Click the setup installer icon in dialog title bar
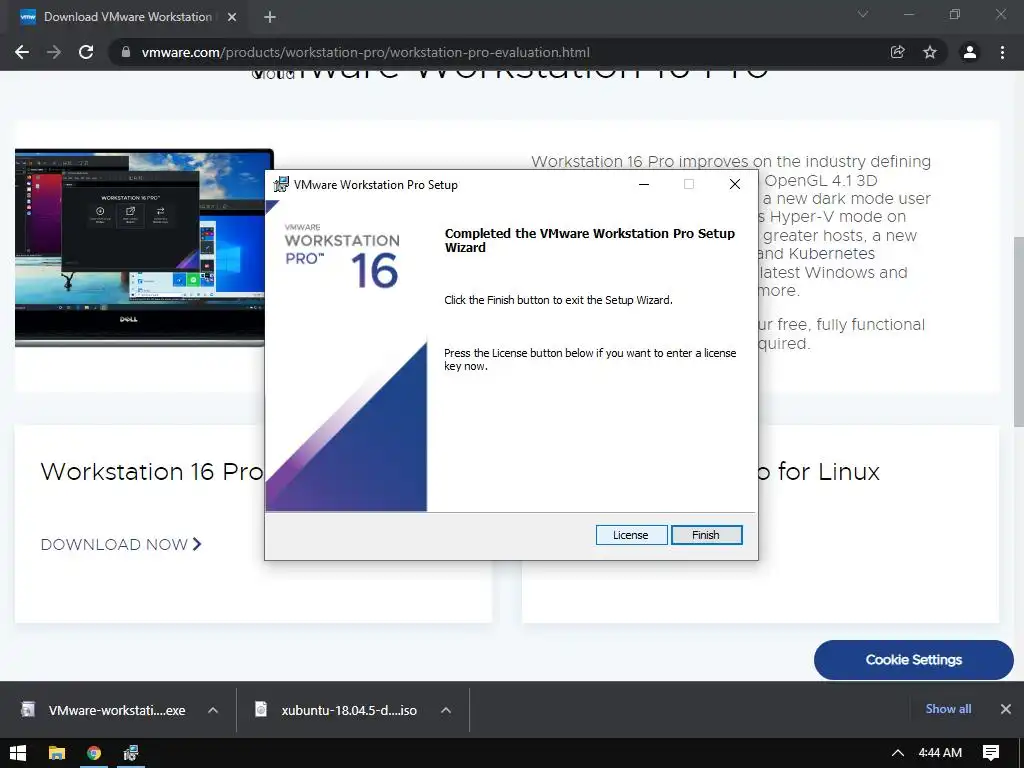The width and height of the screenshot is (1024, 768). [281, 184]
